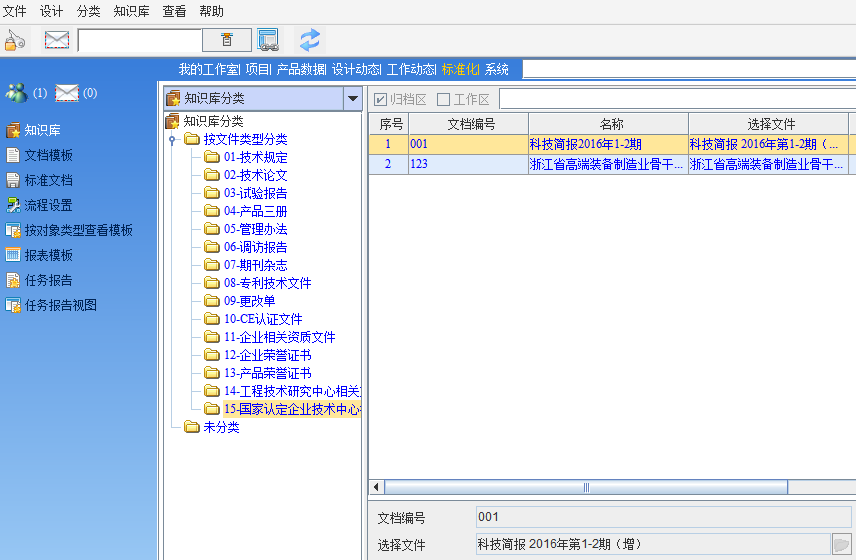Click the horizontal scrollbar under the table
The height and width of the screenshot is (560, 856).
pyautogui.click(x=587, y=487)
